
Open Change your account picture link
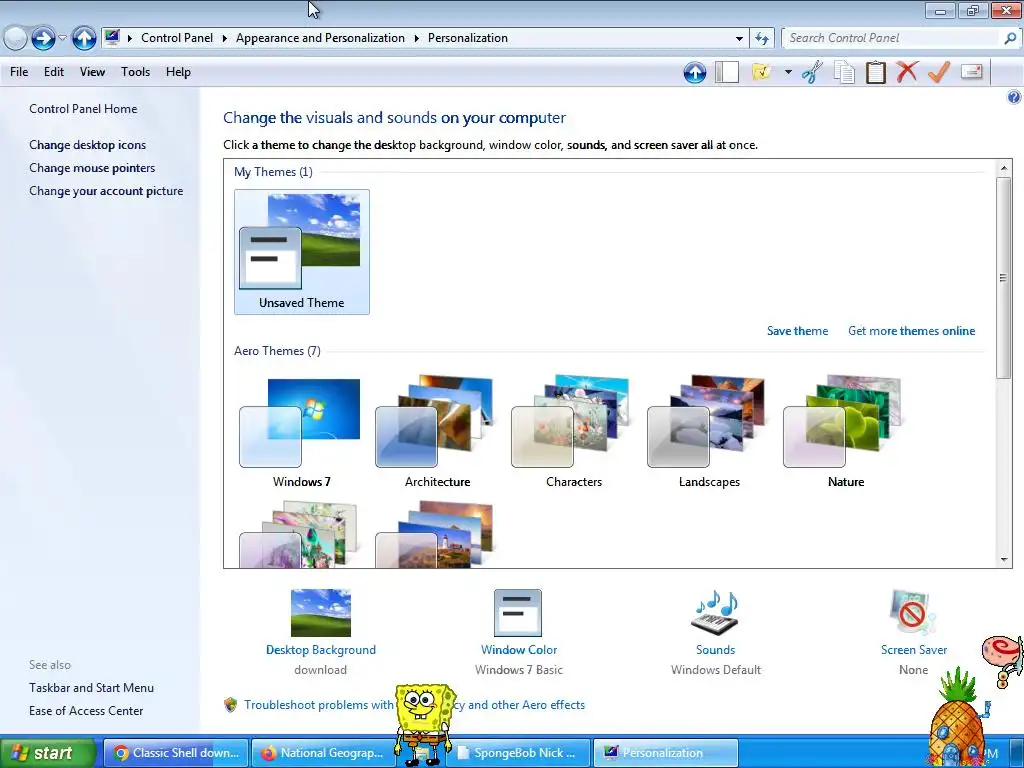pyautogui.click(x=106, y=191)
